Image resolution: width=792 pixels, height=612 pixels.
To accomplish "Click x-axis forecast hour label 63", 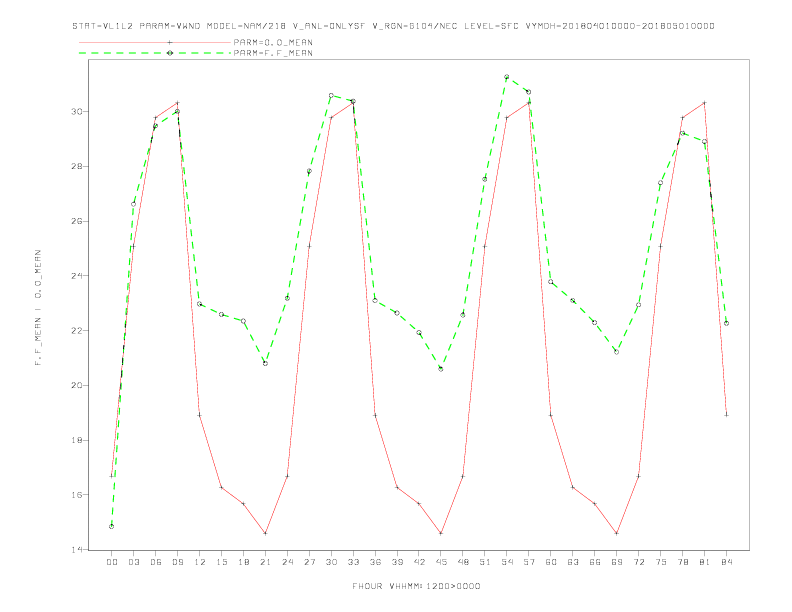I will [x=573, y=562].
